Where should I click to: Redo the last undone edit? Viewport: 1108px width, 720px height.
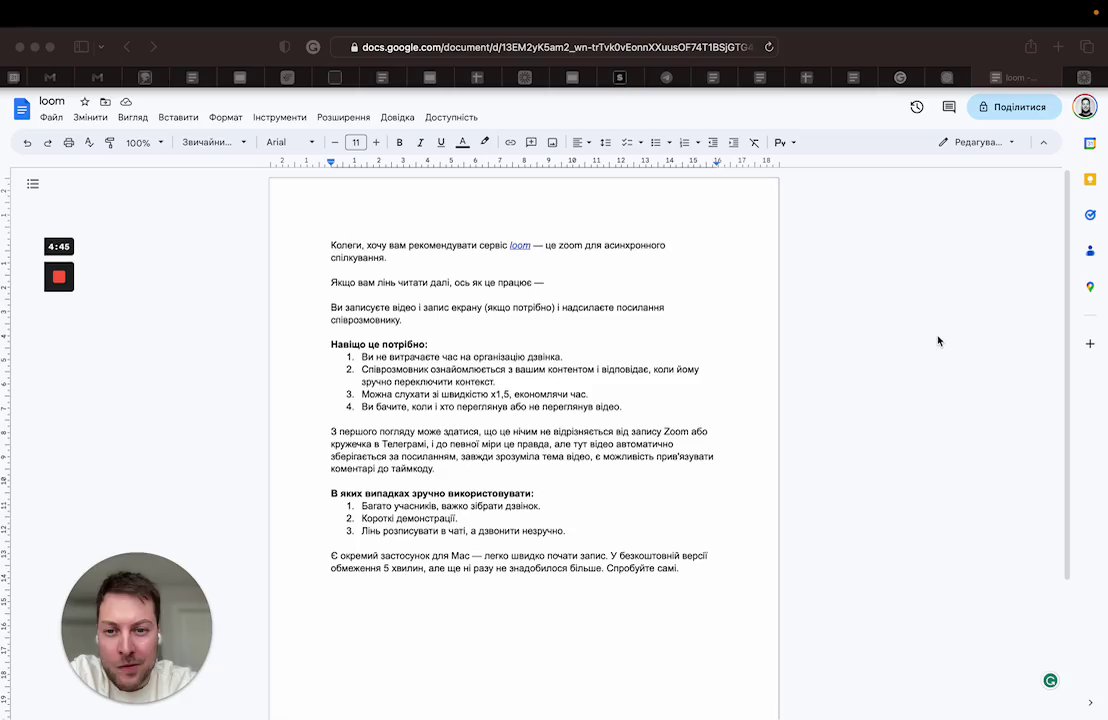[47, 143]
